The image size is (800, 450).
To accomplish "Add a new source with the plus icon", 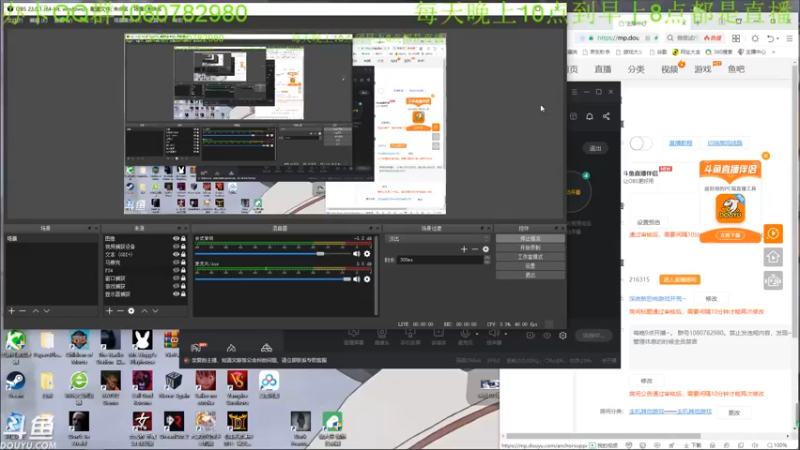I will pos(109,311).
